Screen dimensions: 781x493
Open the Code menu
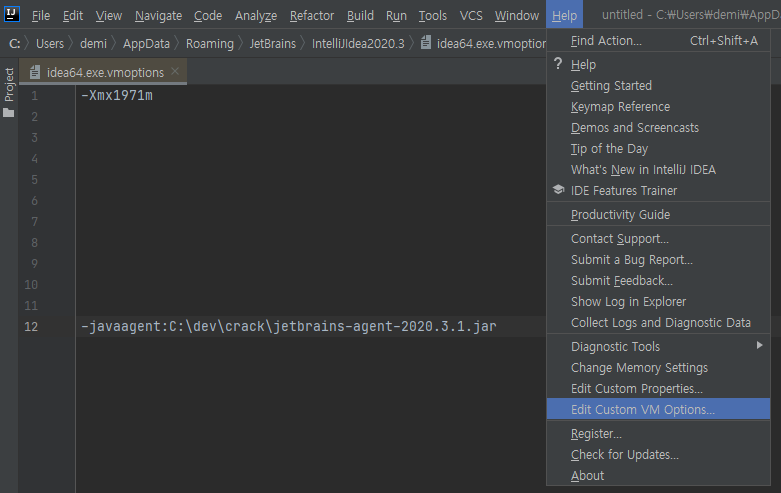pos(208,16)
